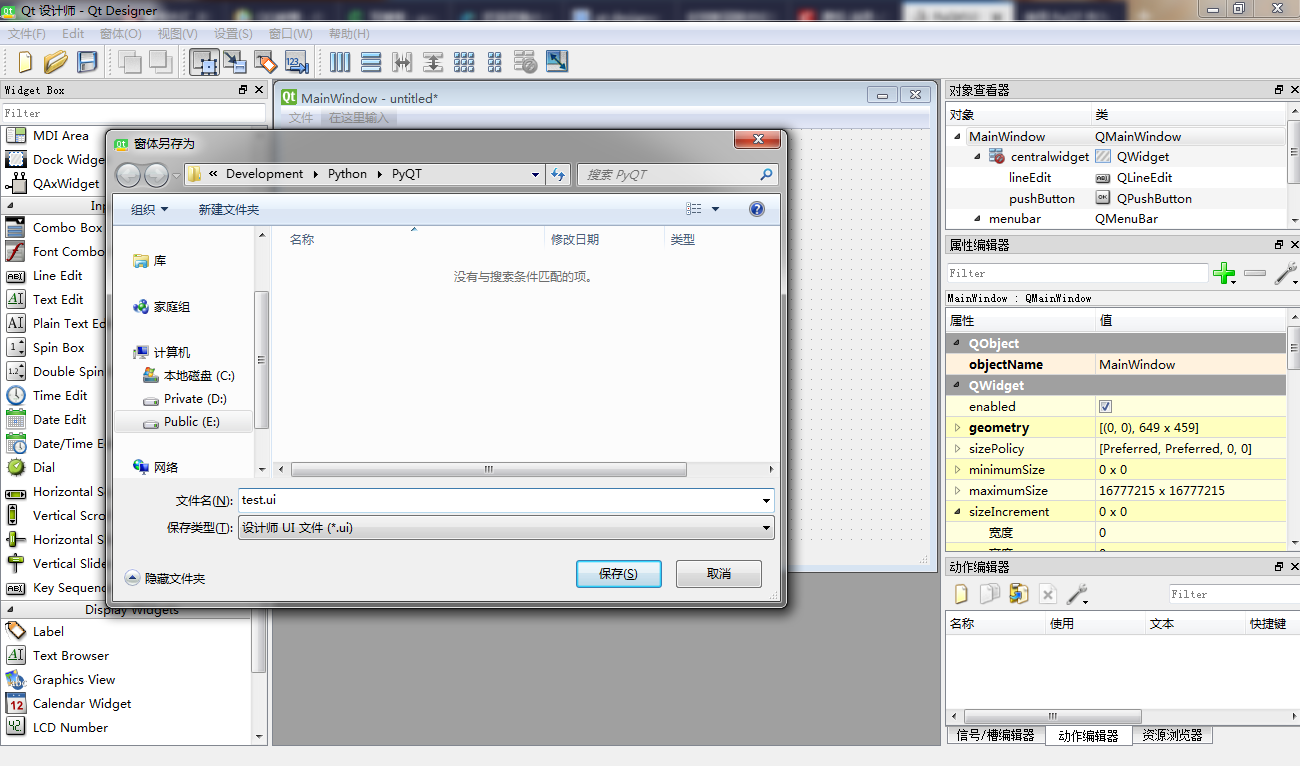The width and height of the screenshot is (1300, 766).
Task: Click the Development breadcrumb in path bar
Action: tap(264, 174)
